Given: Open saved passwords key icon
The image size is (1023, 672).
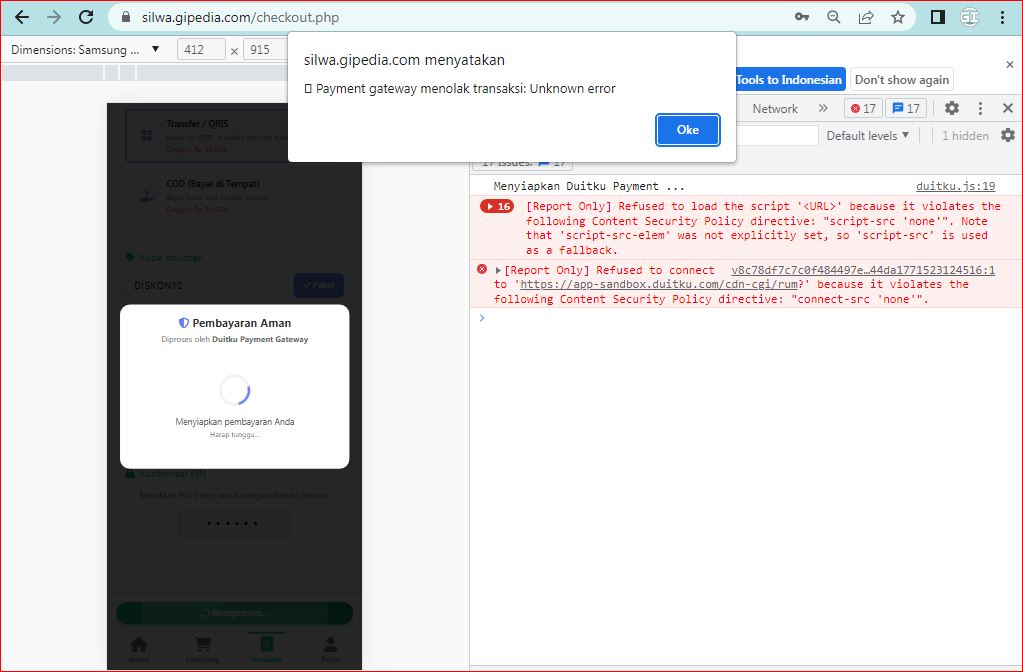Looking at the screenshot, I should [802, 17].
